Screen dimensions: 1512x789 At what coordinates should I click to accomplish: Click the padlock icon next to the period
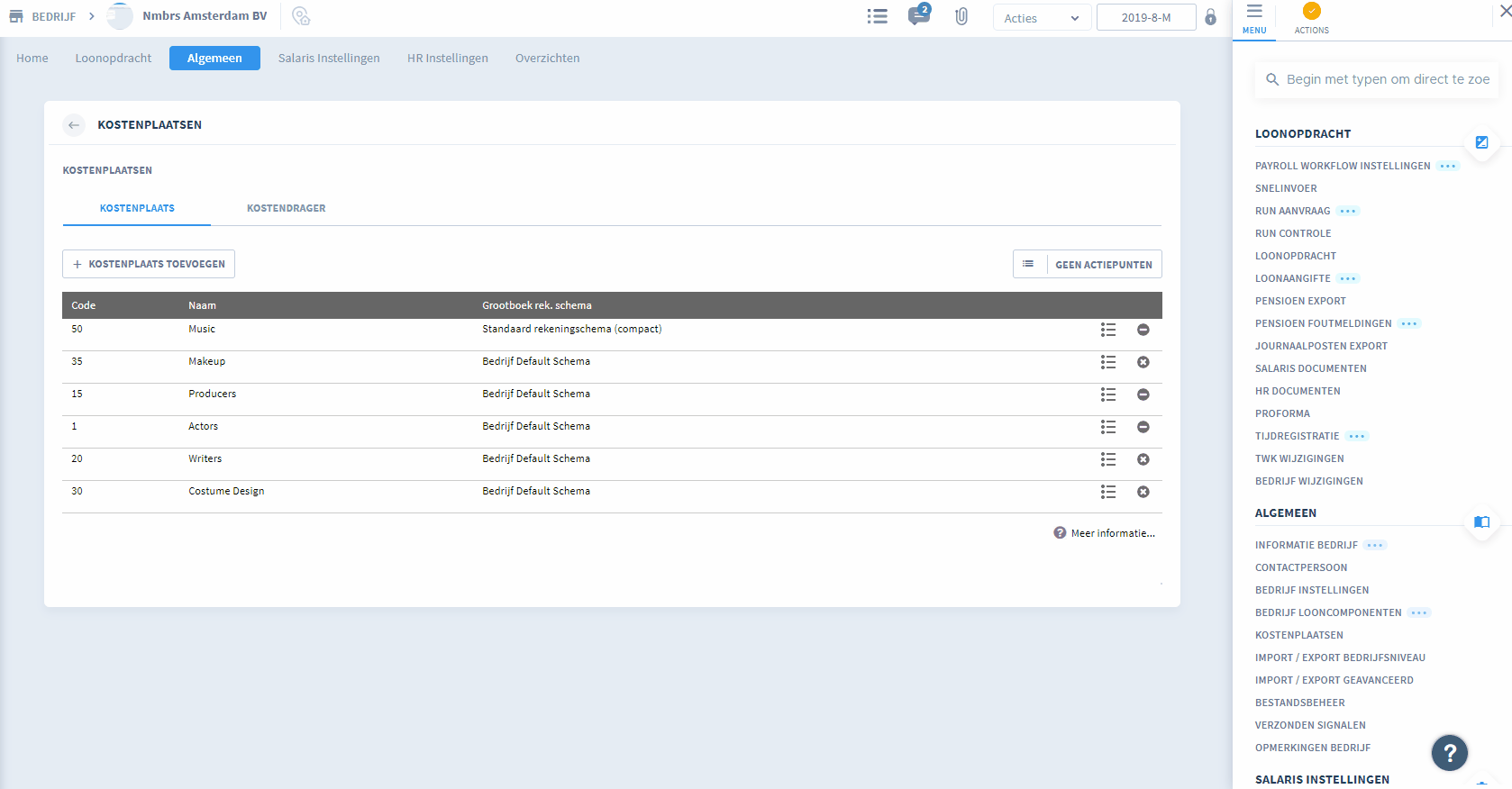tap(1211, 16)
